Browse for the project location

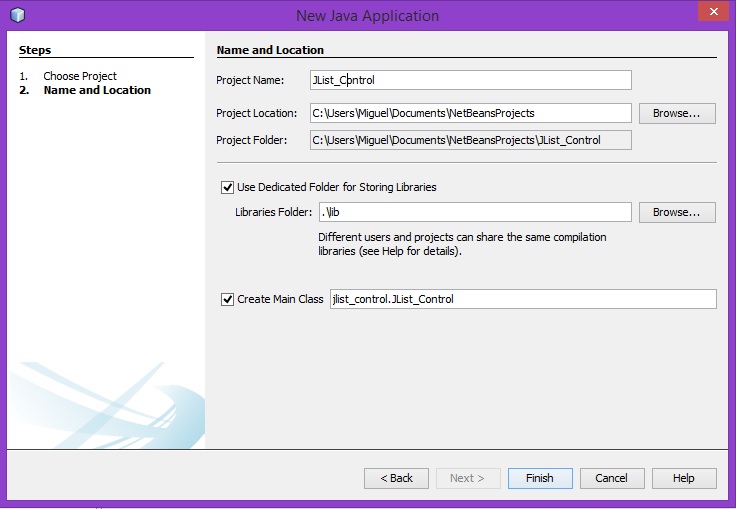pos(677,113)
